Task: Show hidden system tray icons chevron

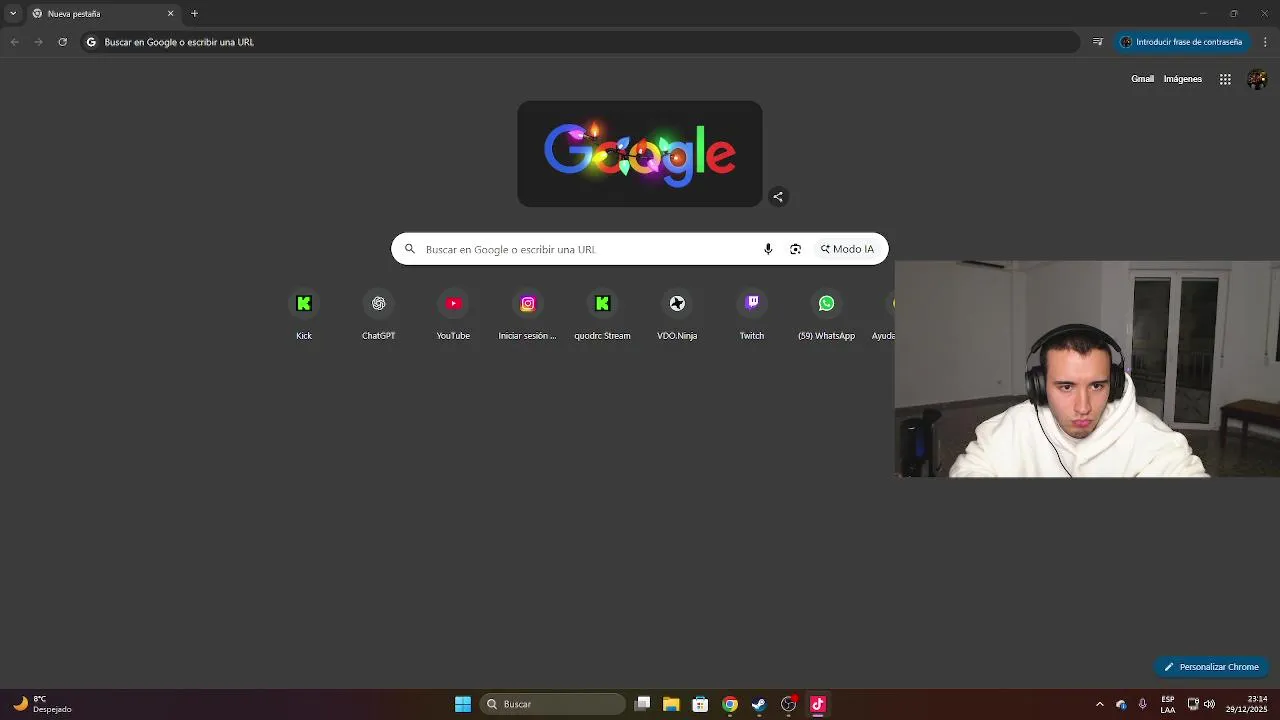Action: [1100, 704]
